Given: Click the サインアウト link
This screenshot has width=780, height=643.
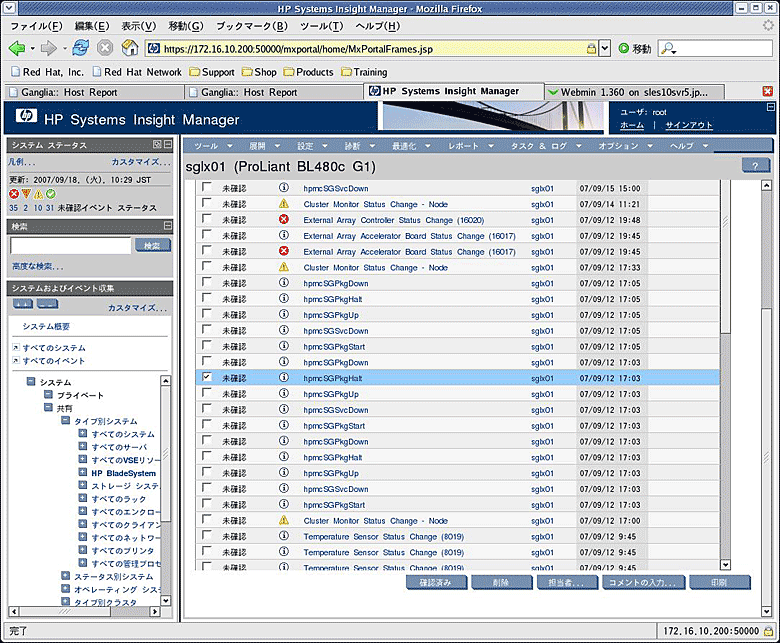Looking at the screenshot, I should (689, 125).
